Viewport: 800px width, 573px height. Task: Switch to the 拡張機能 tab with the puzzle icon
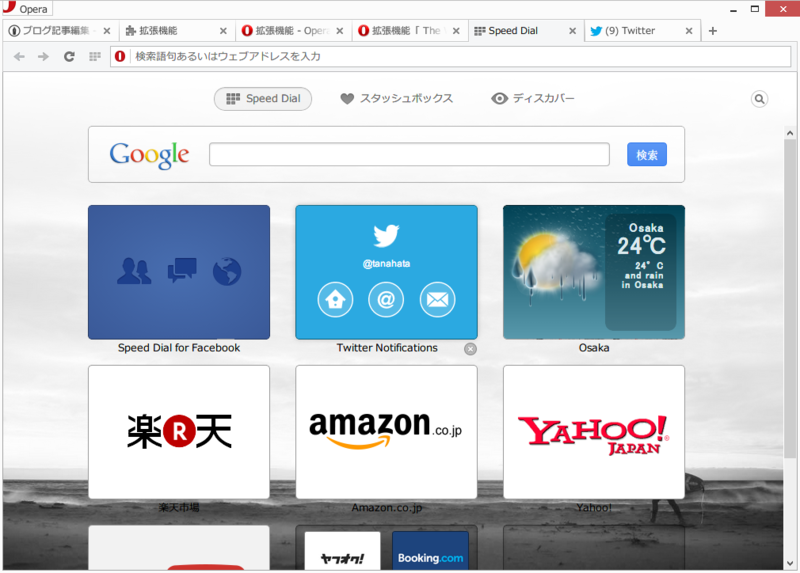[177, 31]
